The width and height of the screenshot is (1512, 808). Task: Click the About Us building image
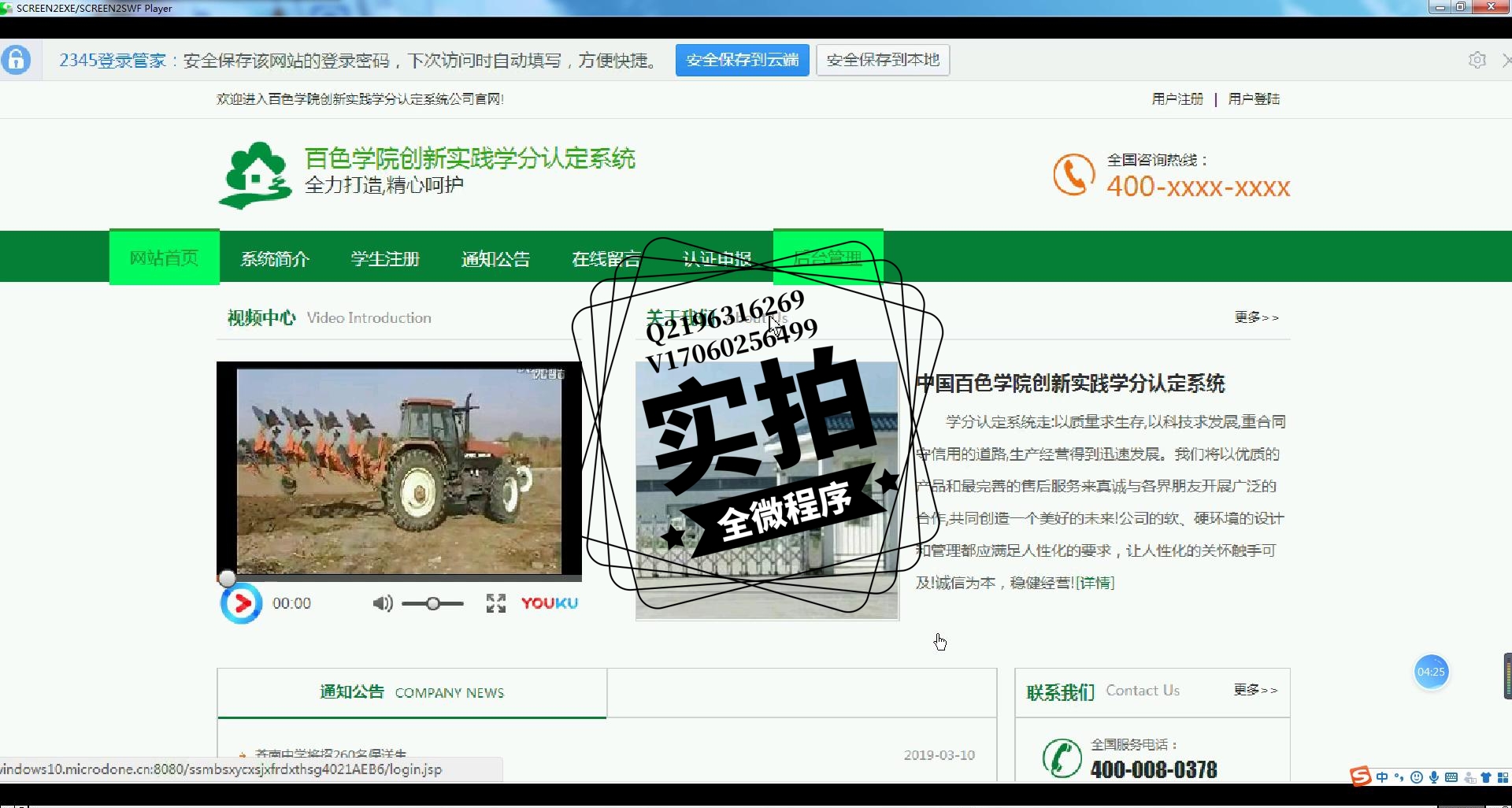pyautogui.click(x=767, y=490)
